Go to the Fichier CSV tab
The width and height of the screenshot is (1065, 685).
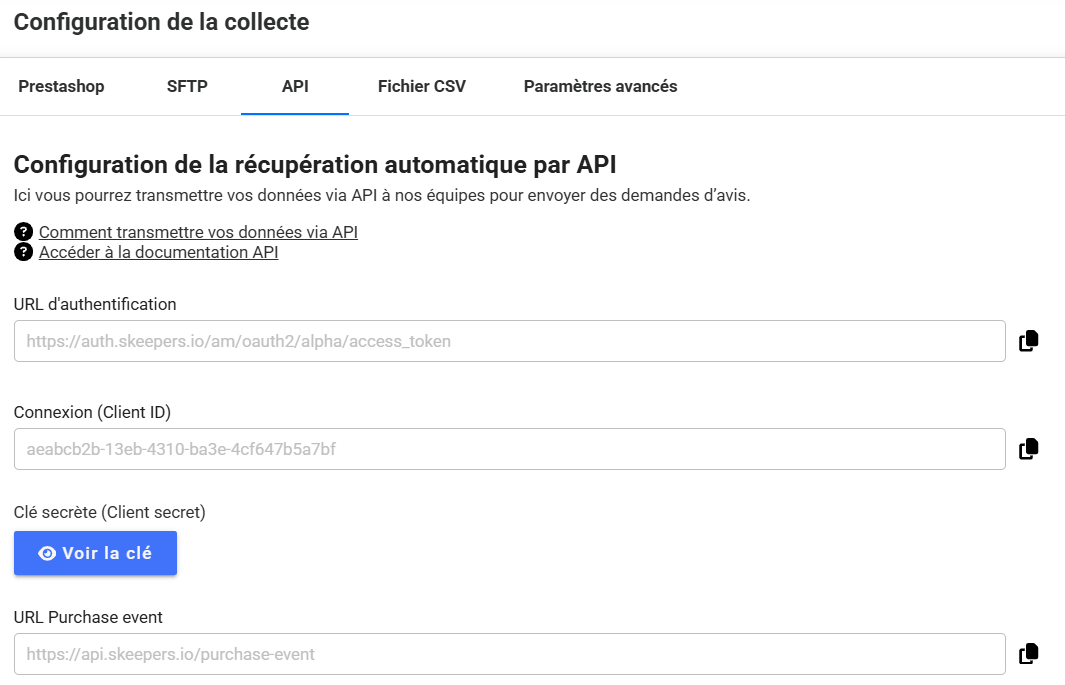click(421, 86)
